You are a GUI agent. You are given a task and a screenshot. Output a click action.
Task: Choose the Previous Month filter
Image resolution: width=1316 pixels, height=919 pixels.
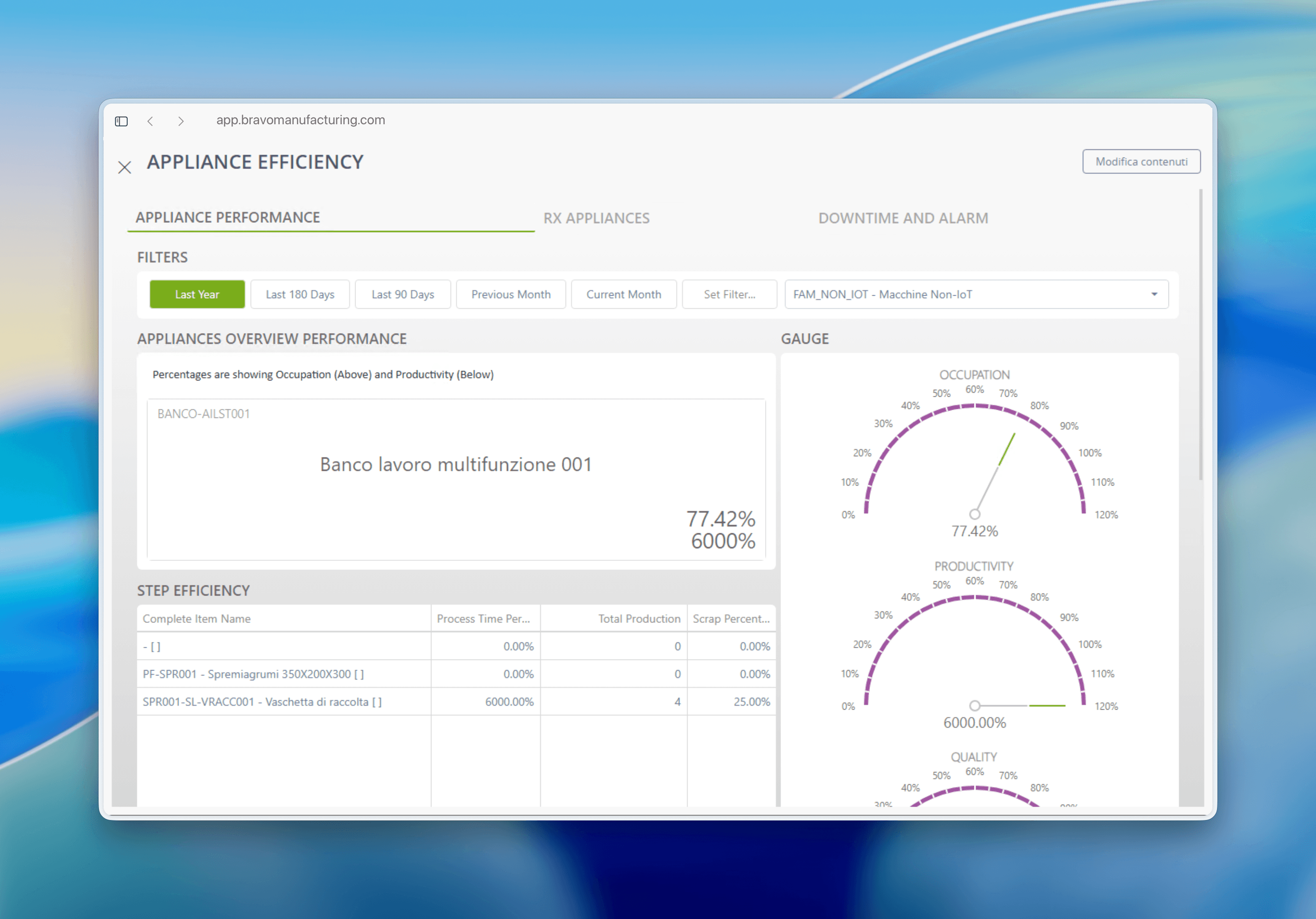click(x=511, y=294)
